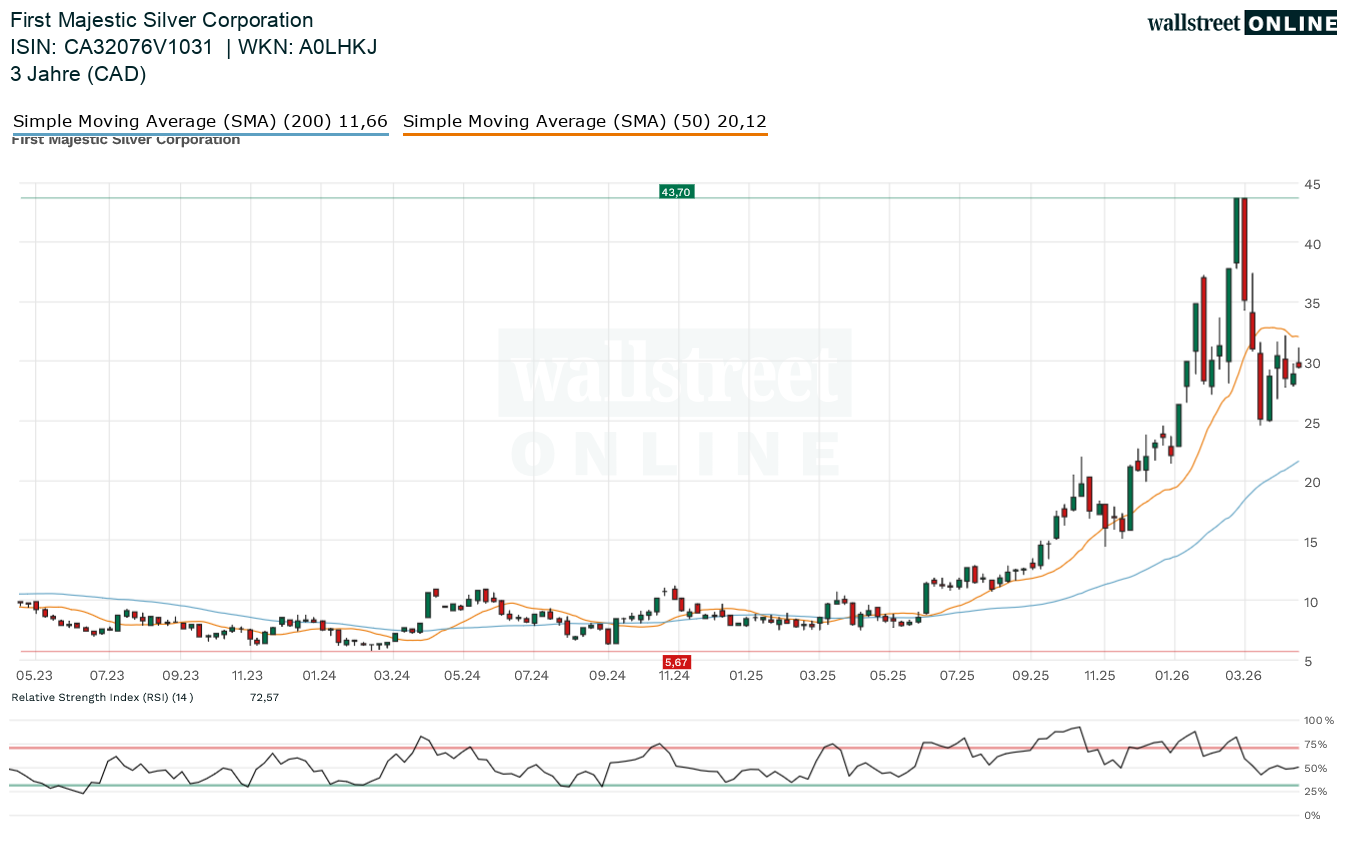Click the wallstreet ONLINE logo
This screenshot has width=1349, height=843.
point(1241,23)
